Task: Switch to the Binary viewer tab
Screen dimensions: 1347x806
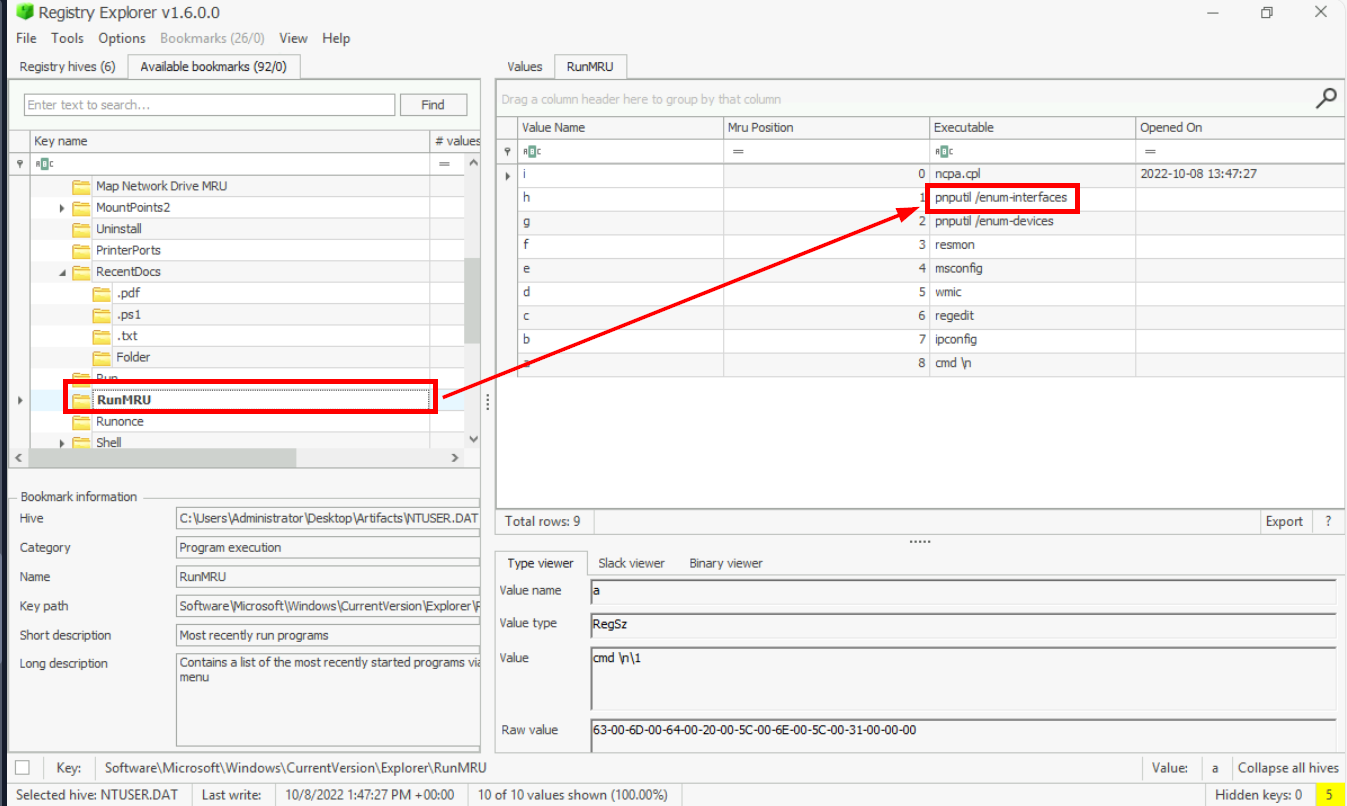Action: (x=725, y=563)
